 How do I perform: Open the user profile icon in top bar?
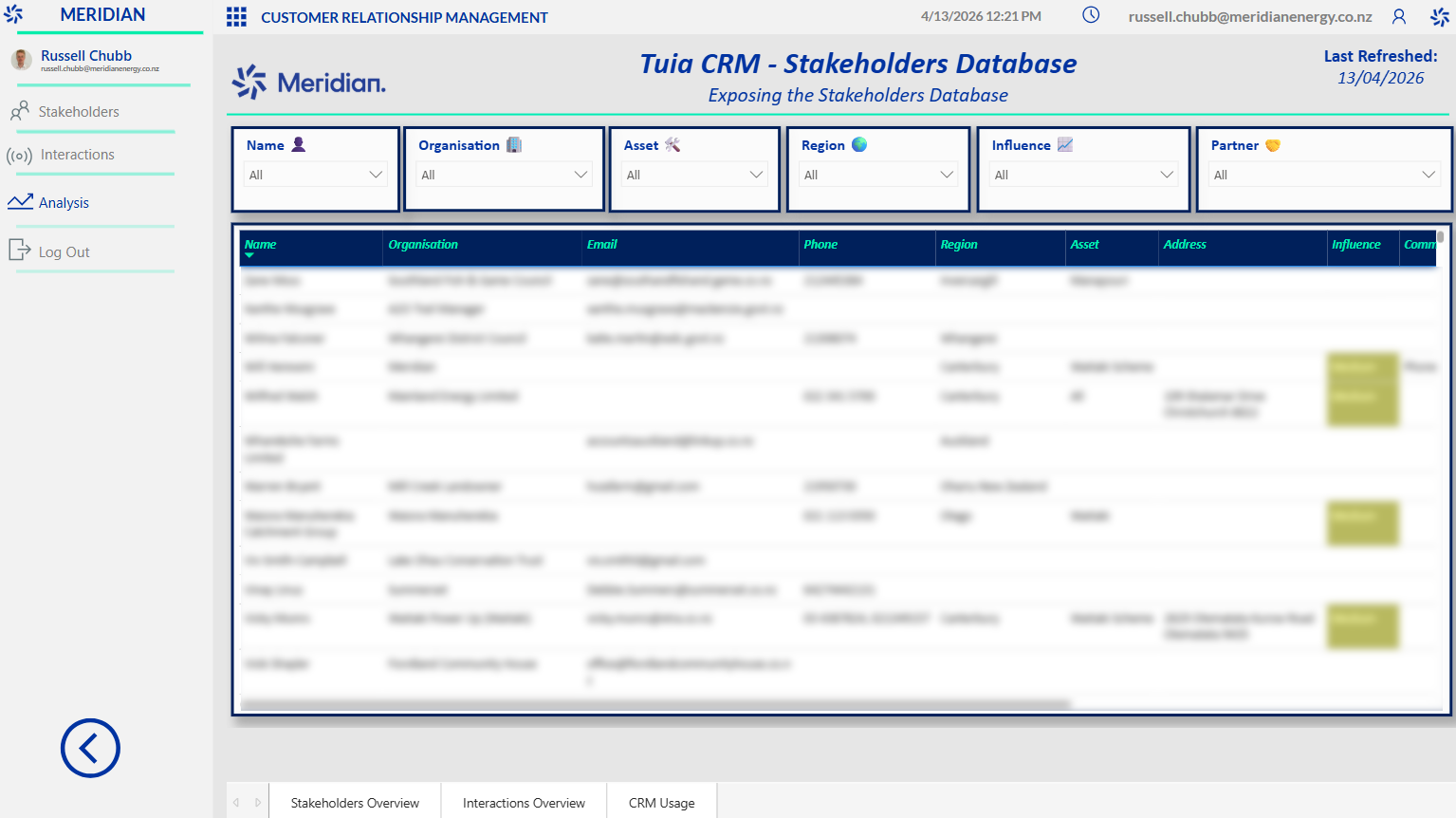[x=1399, y=16]
